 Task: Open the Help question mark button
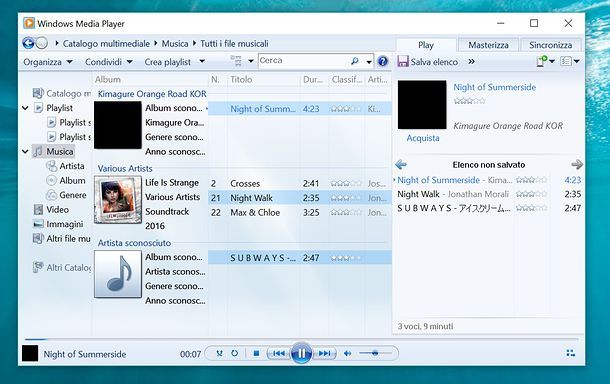[383, 61]
